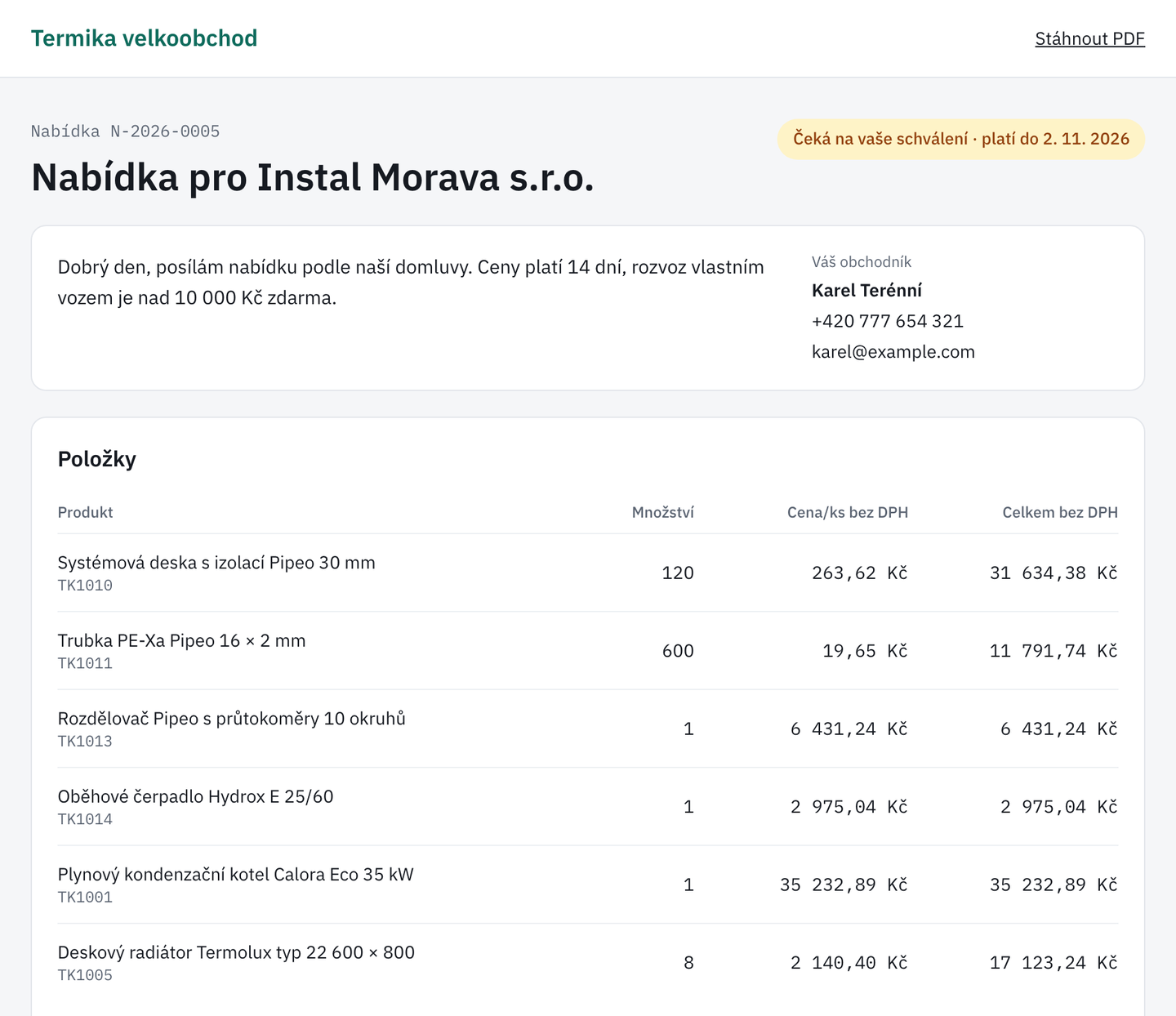Viewport: 1176px width, 1016px height.
Task: Click the 'Čeká na vaše schválení' status badge
Action: [x=961, y=139]
